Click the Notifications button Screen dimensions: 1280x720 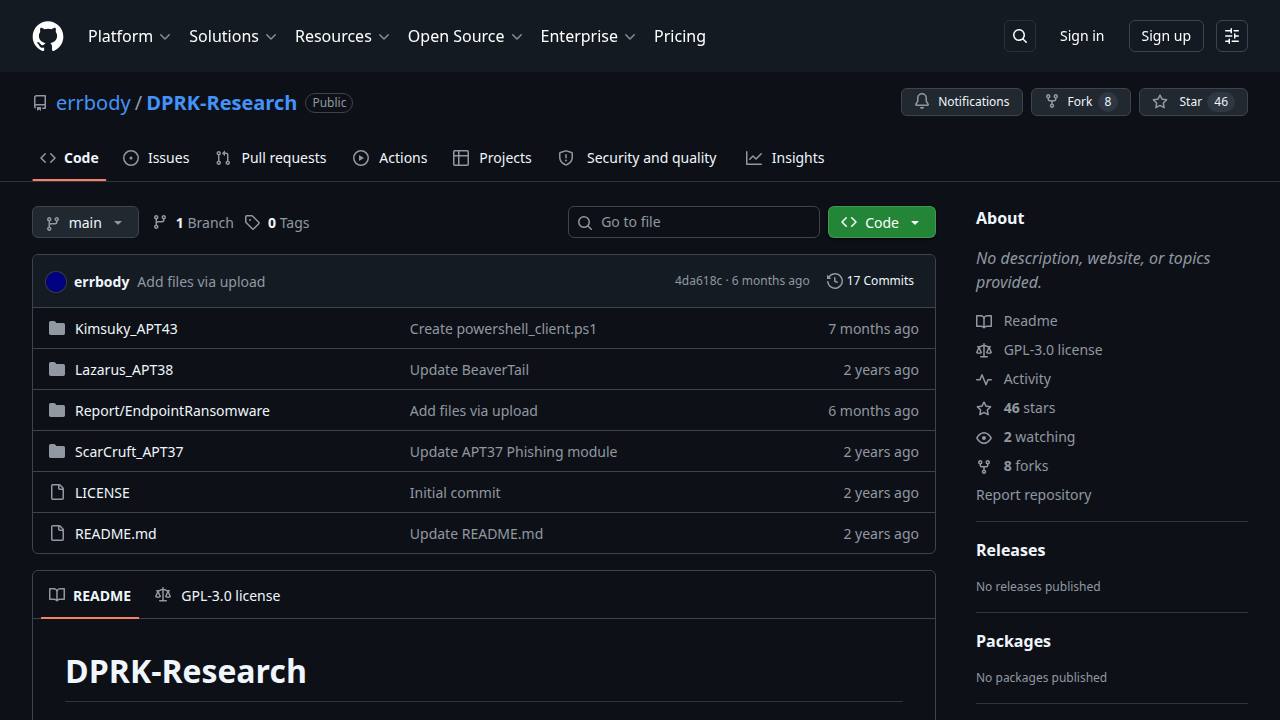pos(962,102)
